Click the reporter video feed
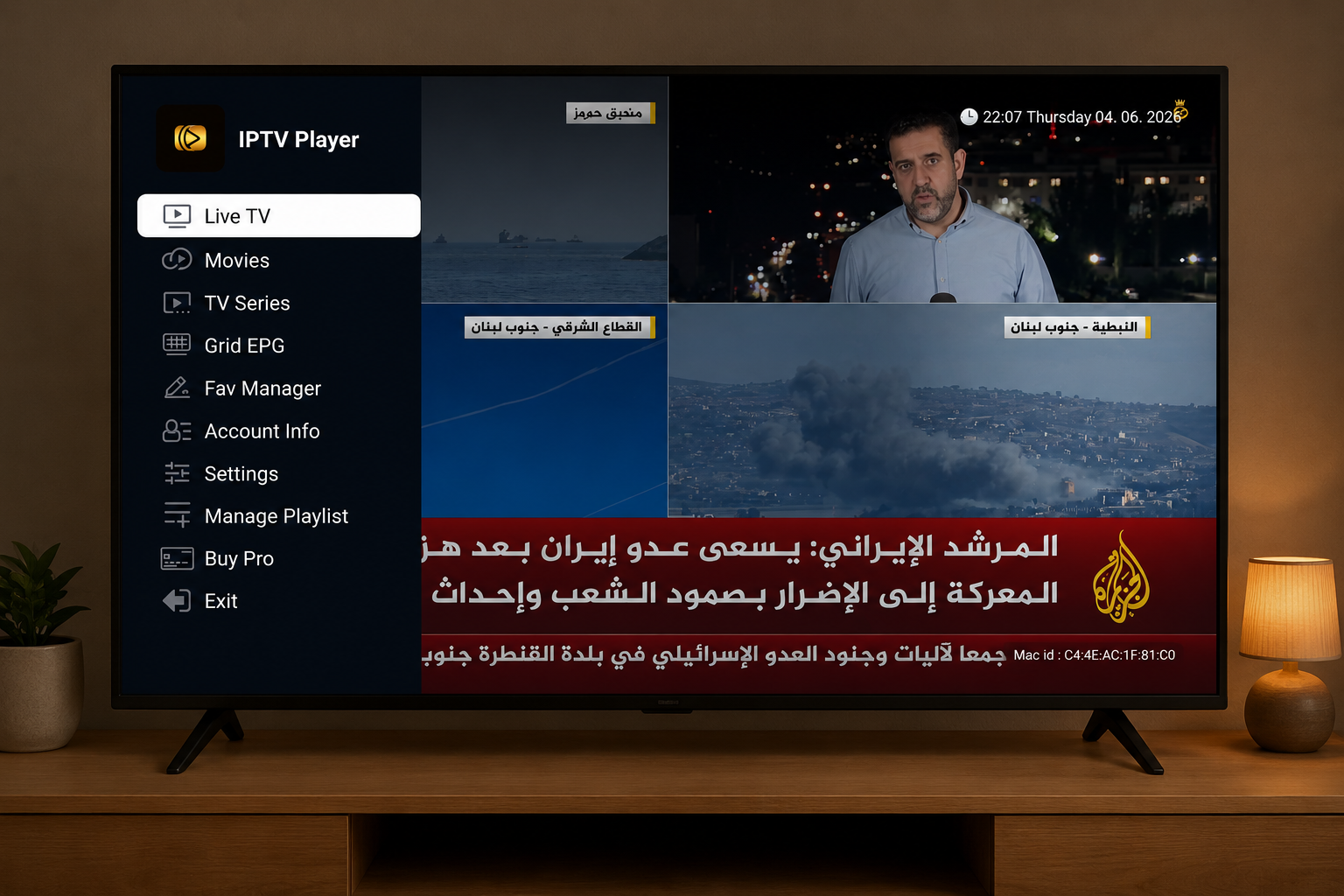This screenshot has height=896, width=1344. (942, 190)
